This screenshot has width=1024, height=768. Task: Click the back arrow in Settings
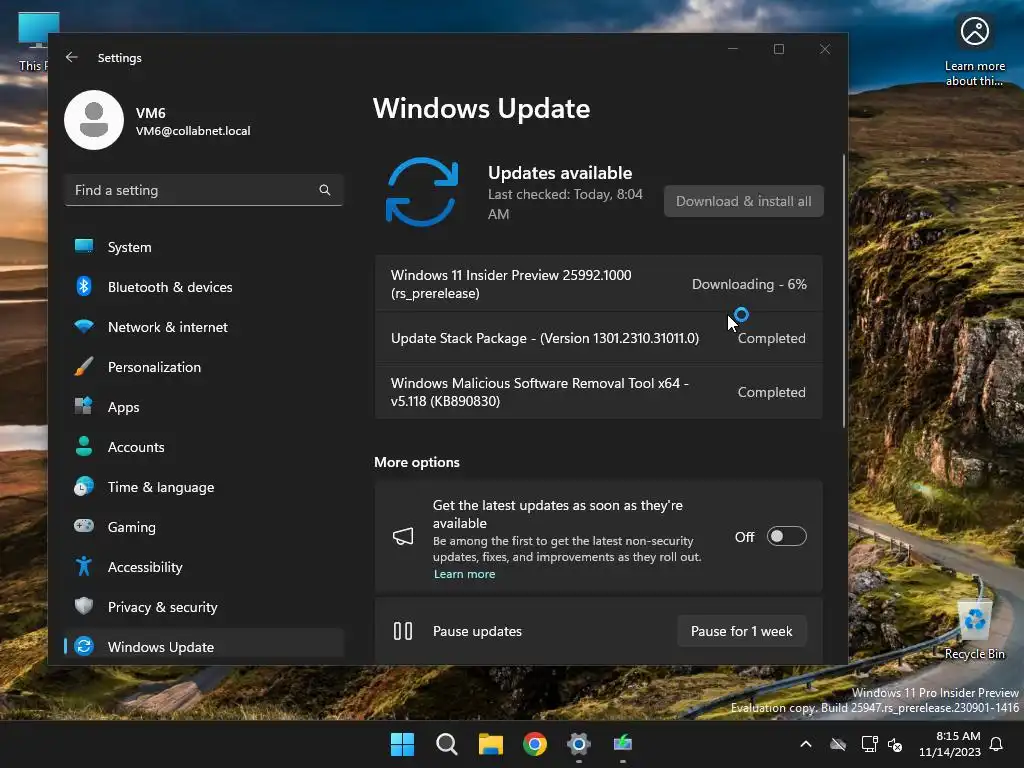pyautogui.click(x=72, y=57)
